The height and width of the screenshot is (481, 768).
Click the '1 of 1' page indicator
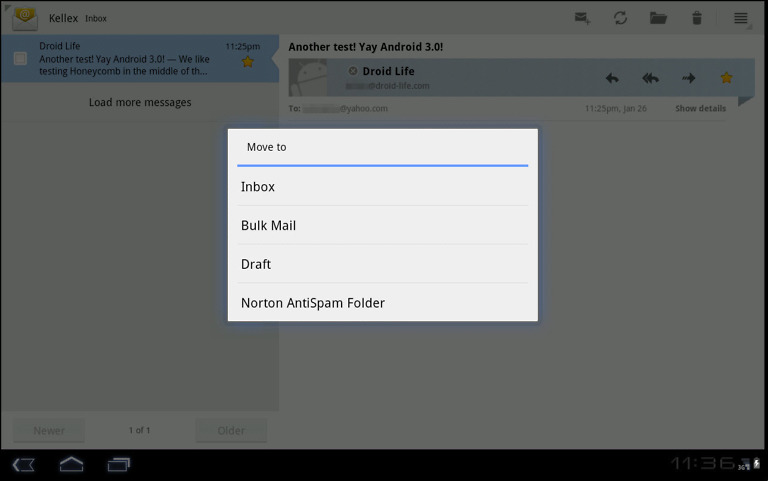click(x=140, y=430)
